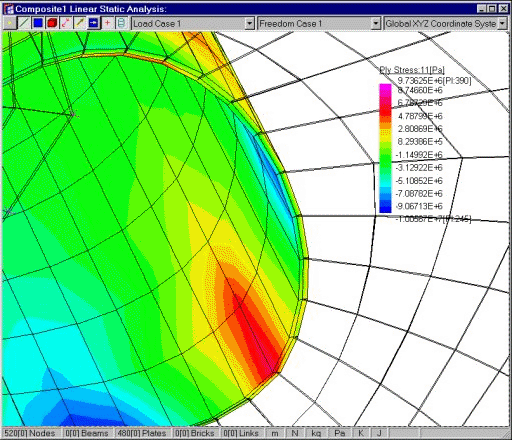
Task: Click the '0[0] Beams' status entry
Action: coord(87,433)
